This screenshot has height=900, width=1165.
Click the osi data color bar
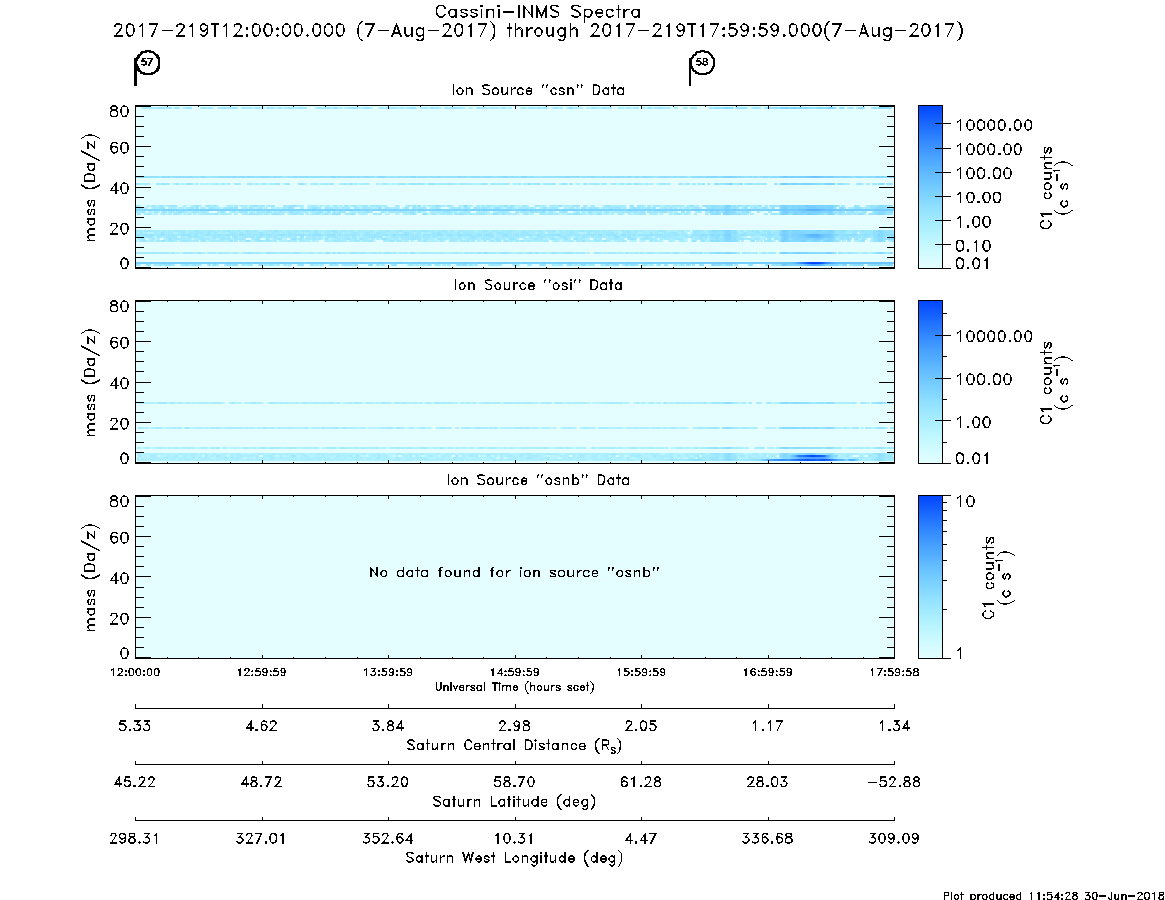pyautogui.click(x=930, y=382)
